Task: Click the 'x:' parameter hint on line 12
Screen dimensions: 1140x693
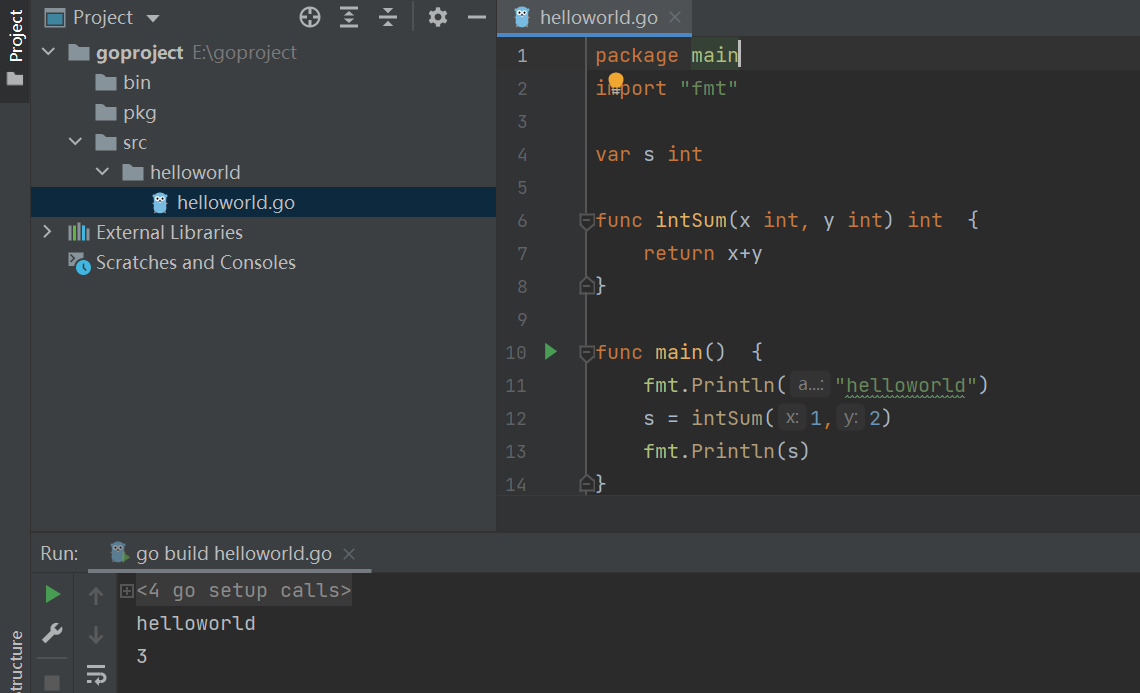Action: click(x=792, y=418)
